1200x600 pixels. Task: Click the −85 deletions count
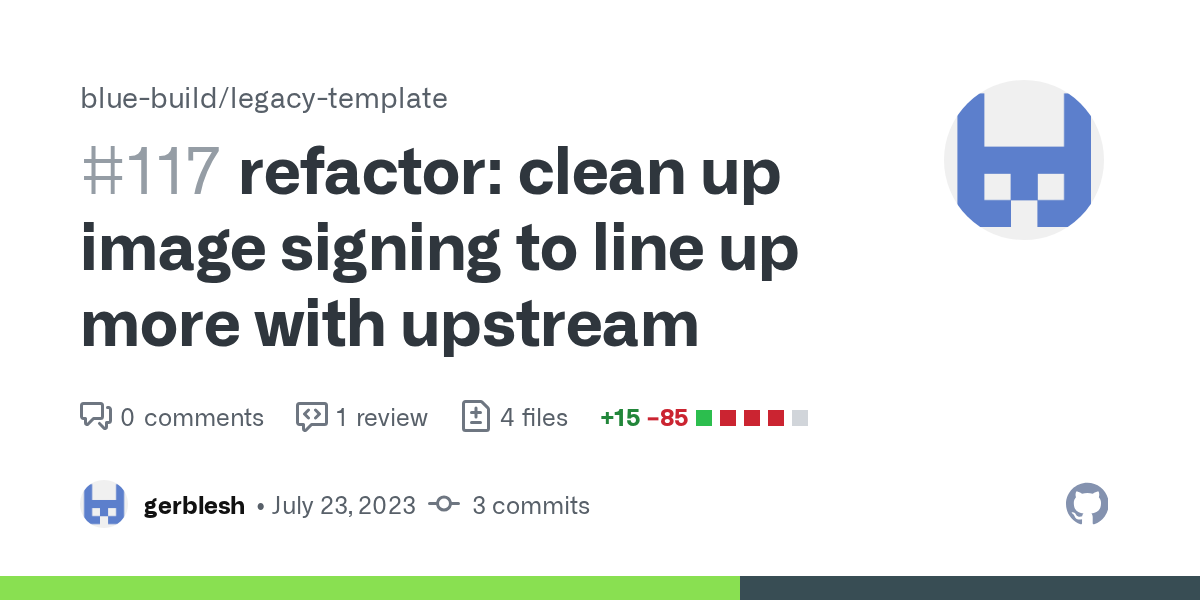pos(667,418)
